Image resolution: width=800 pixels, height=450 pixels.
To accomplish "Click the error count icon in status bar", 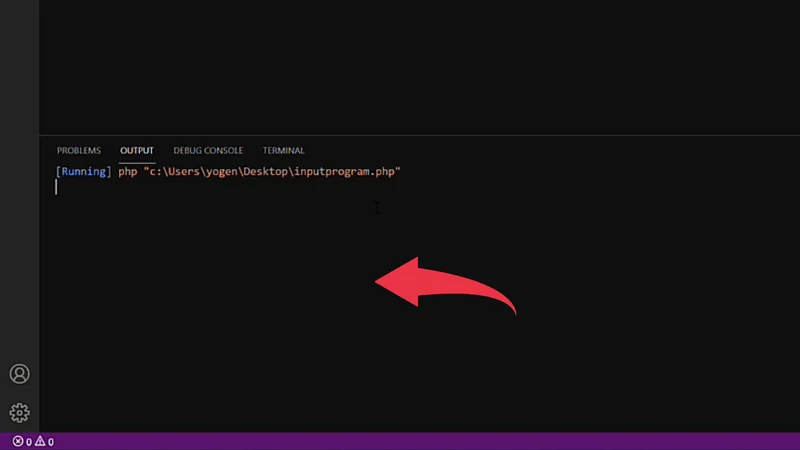I will coord(18,441).
